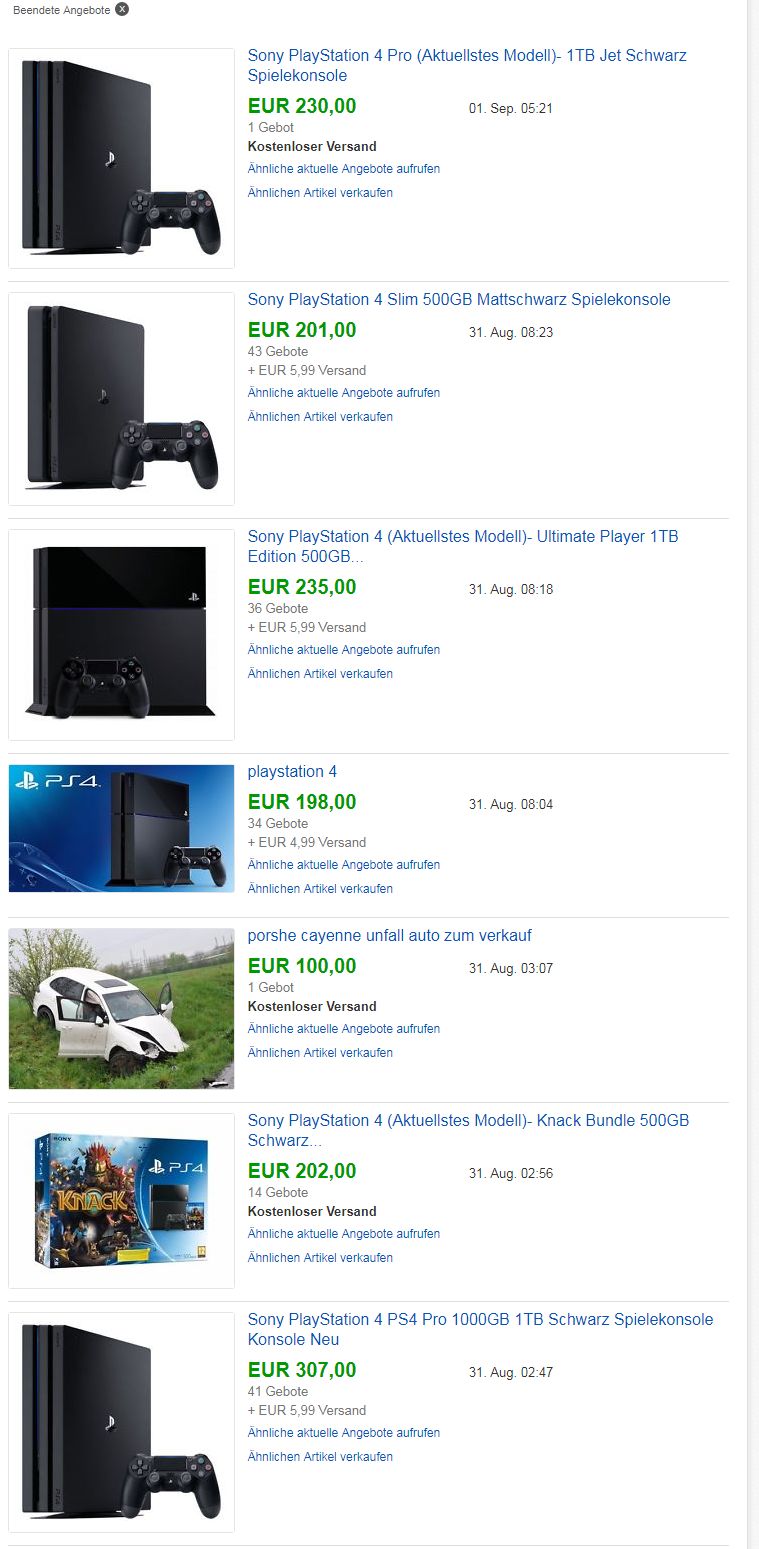Click 'Ähnlichen Artikel verkaufen' under Knack Bundle listing
The image size is (759, 1549).
pos(320,1258)
